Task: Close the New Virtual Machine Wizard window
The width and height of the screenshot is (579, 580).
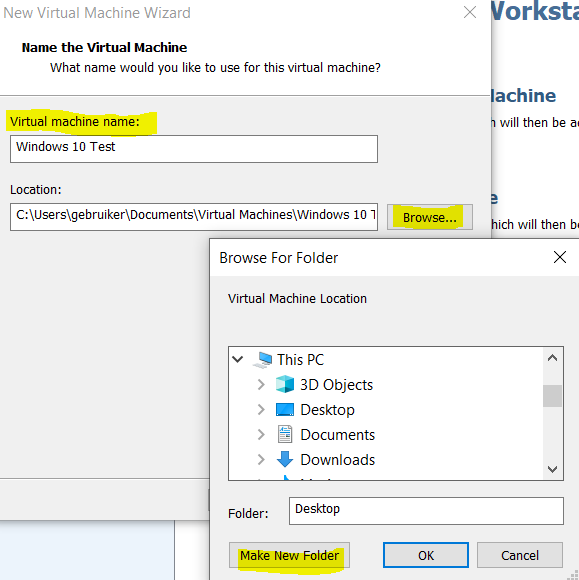Action: click(470, 13)
